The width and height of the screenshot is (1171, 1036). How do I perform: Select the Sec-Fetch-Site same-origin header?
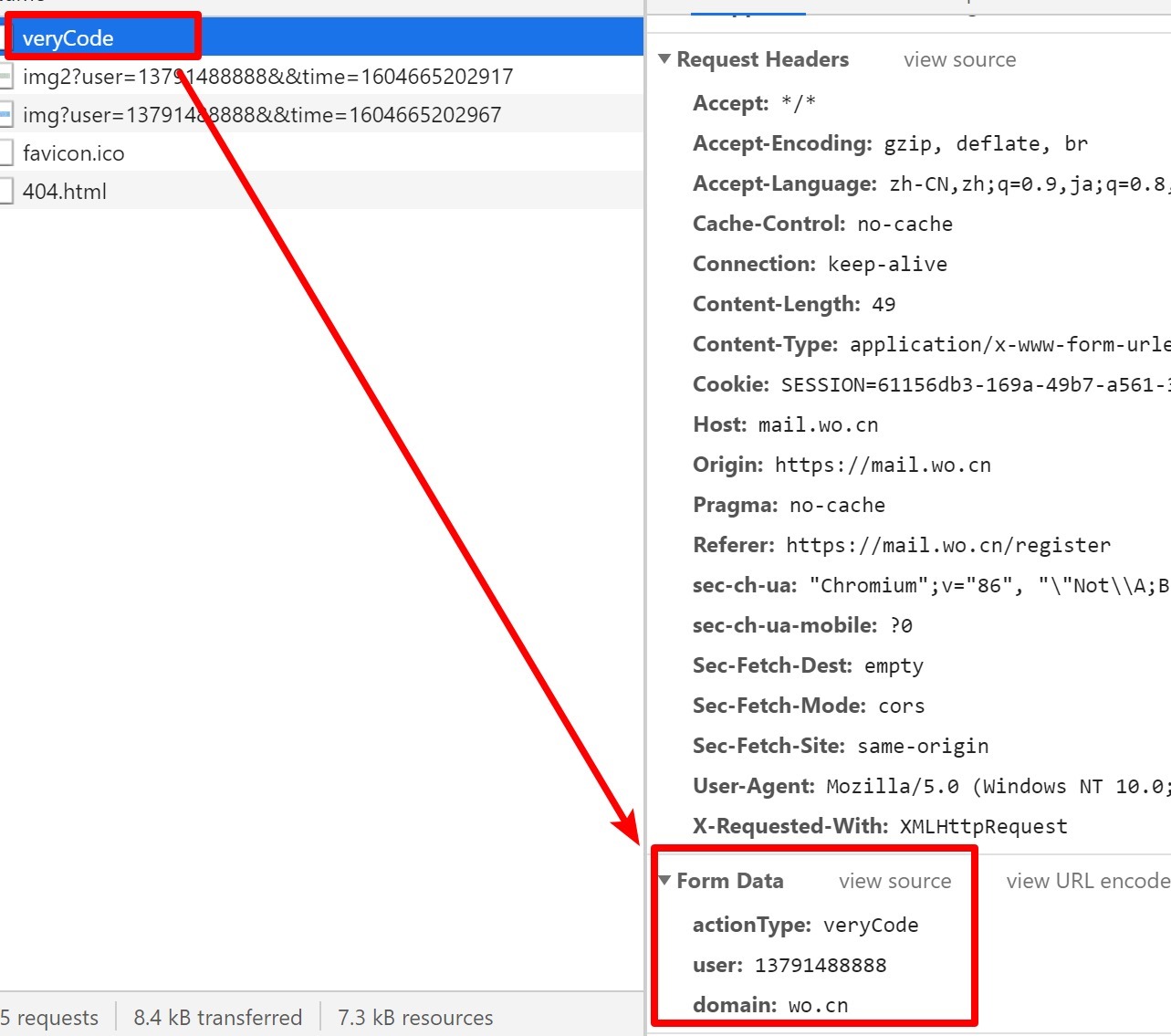(x=841, y=746)
